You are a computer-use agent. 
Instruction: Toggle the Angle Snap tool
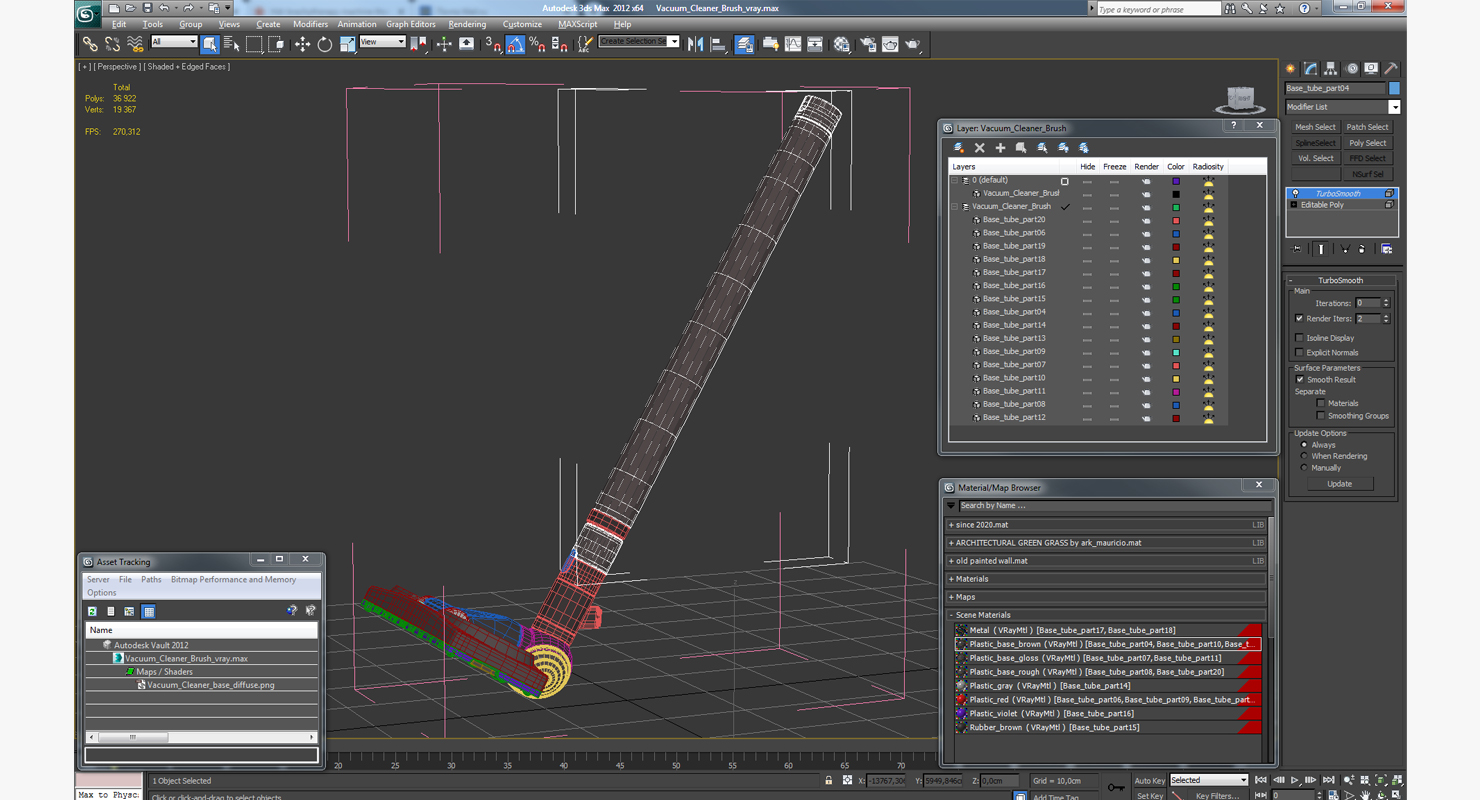(515, 44)
